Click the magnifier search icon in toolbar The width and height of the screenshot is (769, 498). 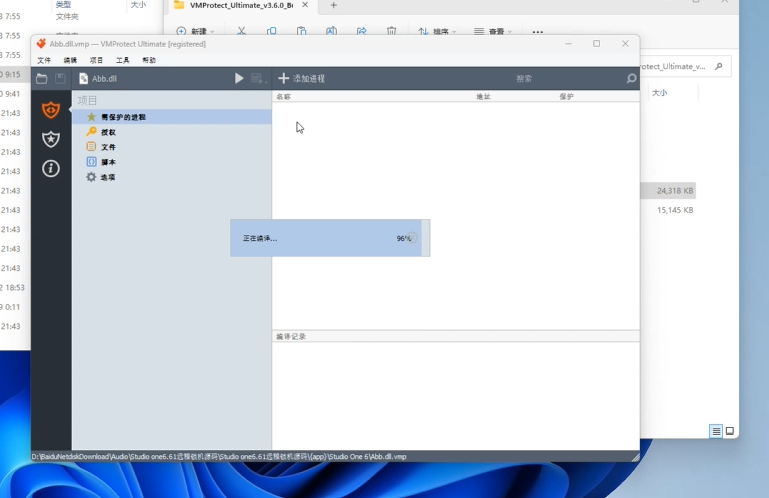(631, 78)
